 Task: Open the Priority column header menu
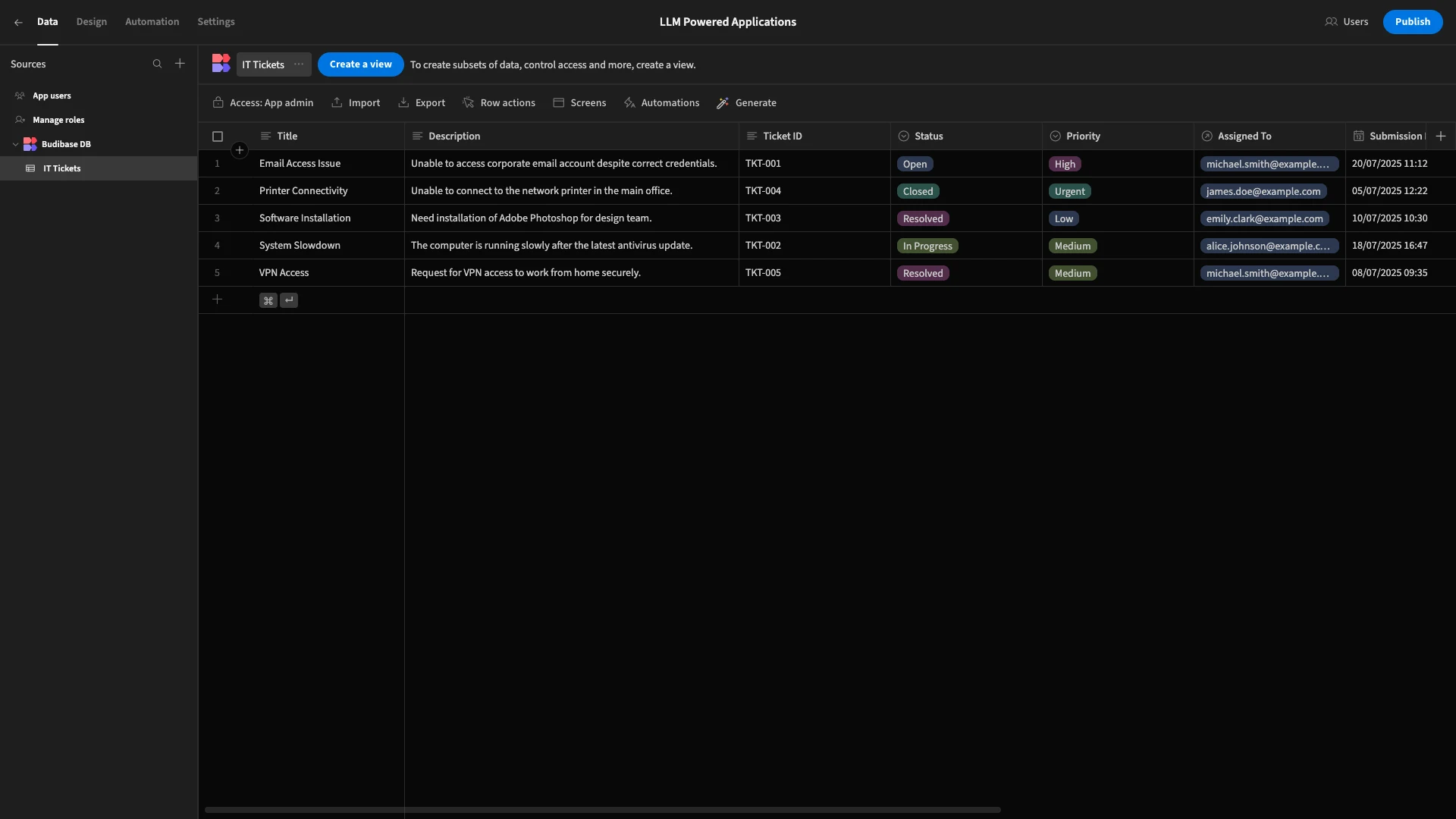pyautogui.click(x=1118, y=136)
